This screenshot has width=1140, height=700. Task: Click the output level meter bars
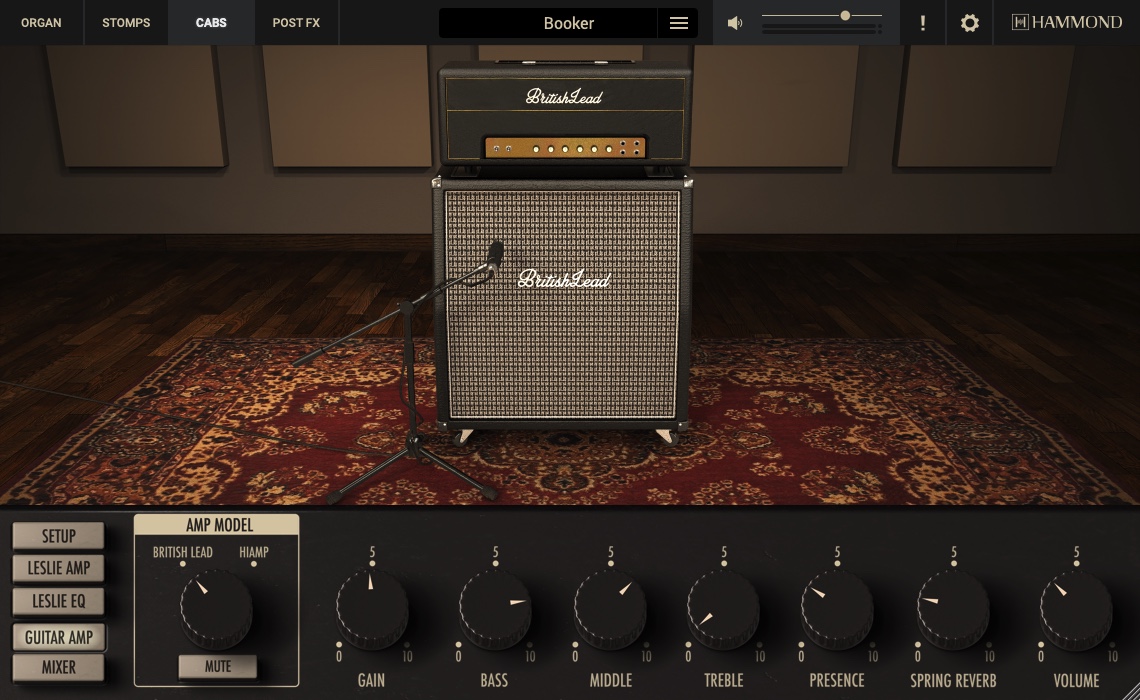click(822, 29)
